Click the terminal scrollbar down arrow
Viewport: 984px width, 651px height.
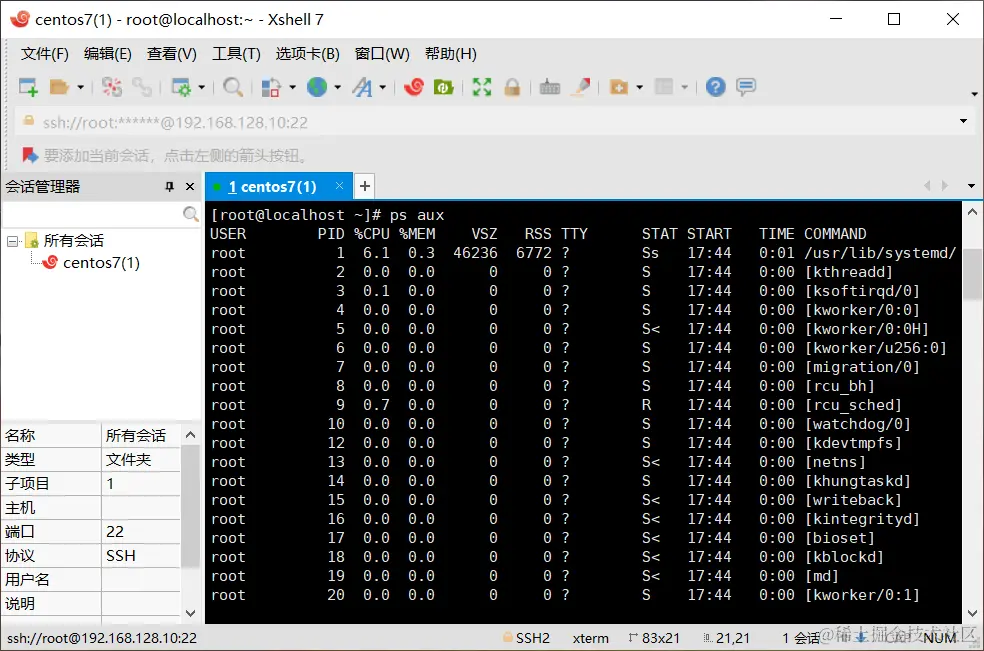(x=972, y=613)
